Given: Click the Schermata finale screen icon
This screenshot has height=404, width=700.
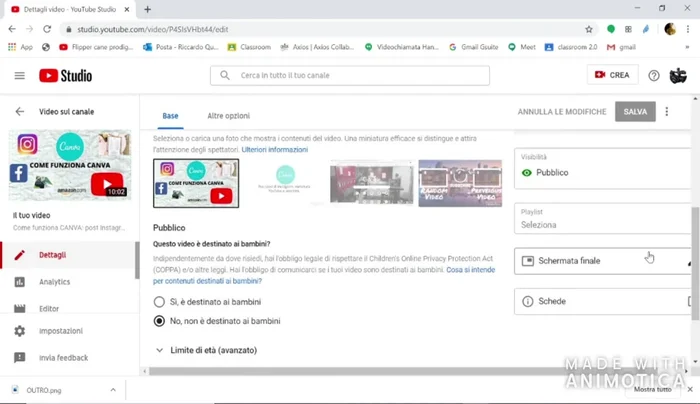Looking at the screenshot, I should (x=528, y=261).
